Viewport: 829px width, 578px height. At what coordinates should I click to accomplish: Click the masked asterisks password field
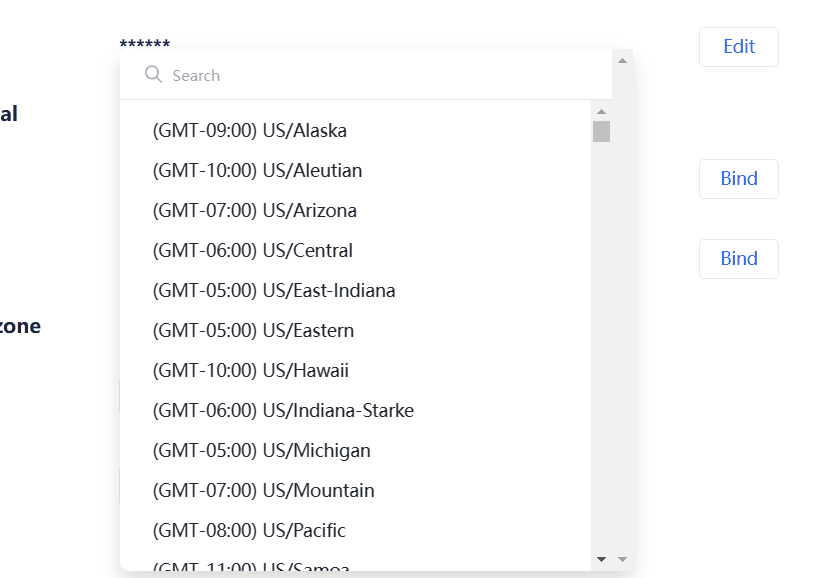click(144, 44)
